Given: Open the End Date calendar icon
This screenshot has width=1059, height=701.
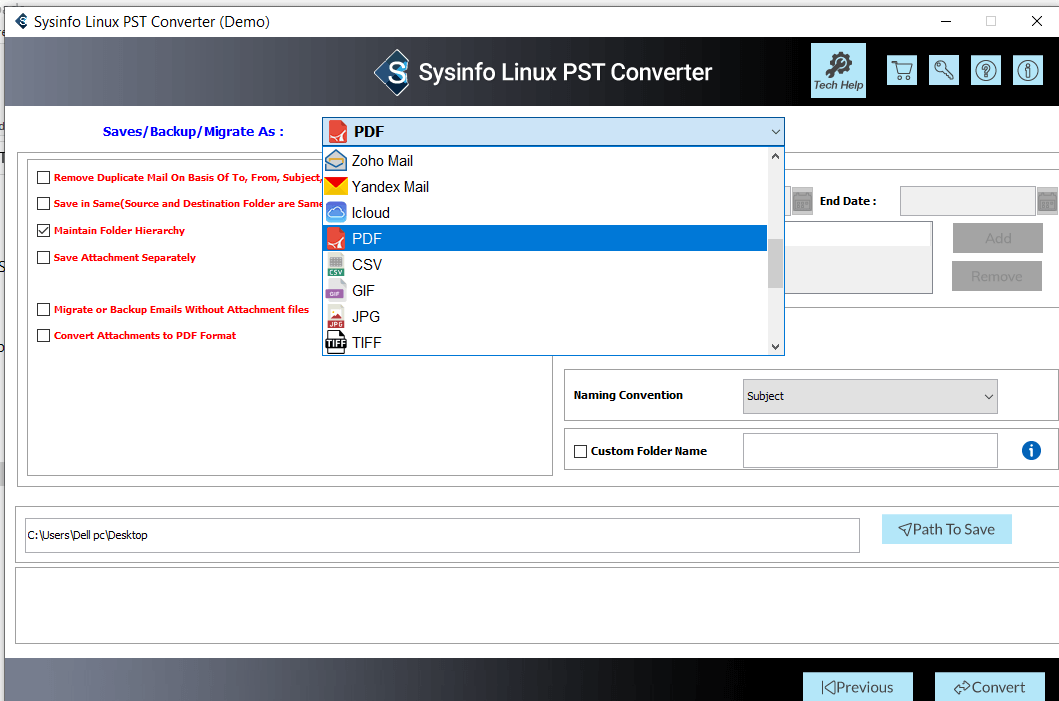Looking at the screenshot, I should (1047, 201).
